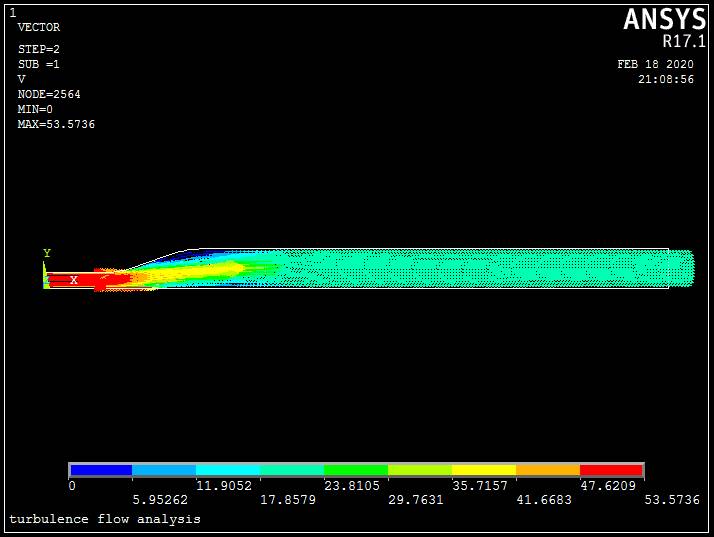Click the 'turbulence flow analysis' title text

[x=105, y=519]
